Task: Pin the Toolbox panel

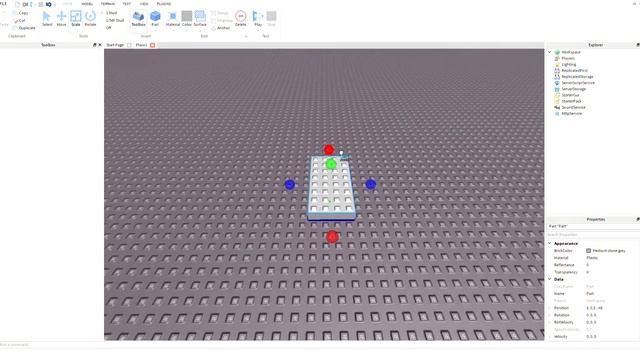Action: pos(95,45)
